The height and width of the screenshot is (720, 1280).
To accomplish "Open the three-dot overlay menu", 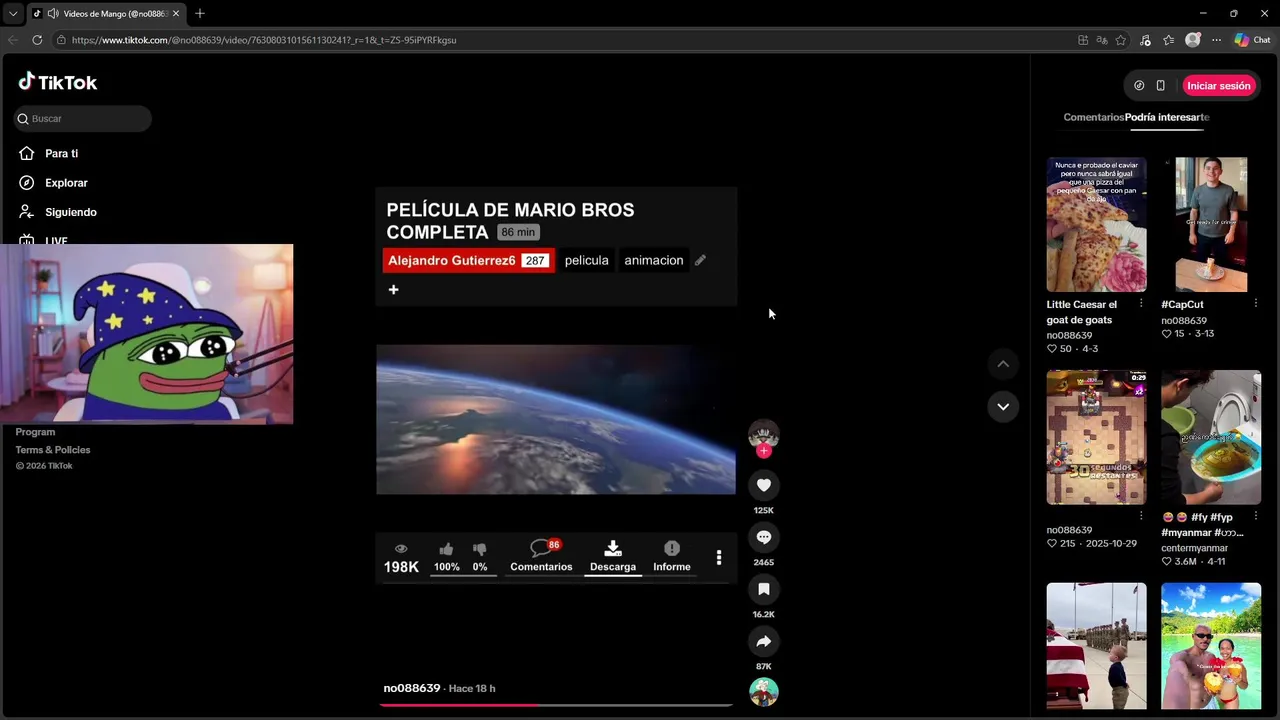I will click(x=719, y=558).
